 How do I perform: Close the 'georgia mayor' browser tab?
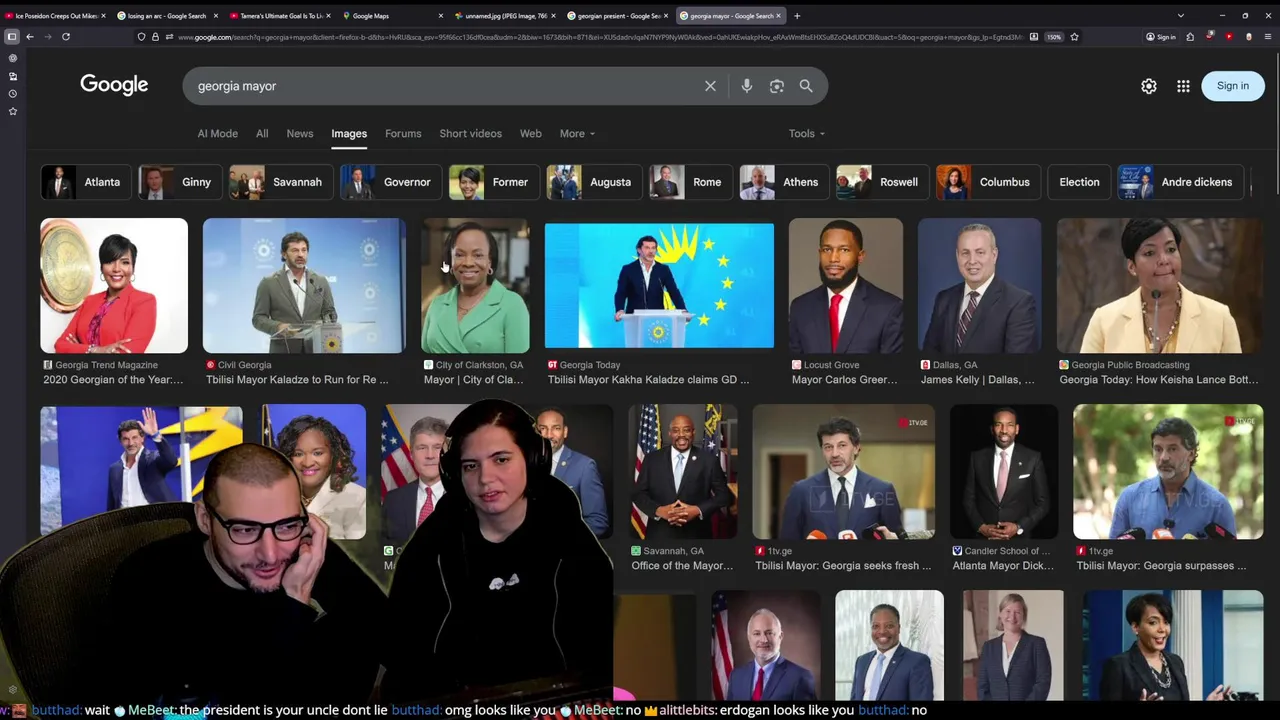(x=778, y=16)
